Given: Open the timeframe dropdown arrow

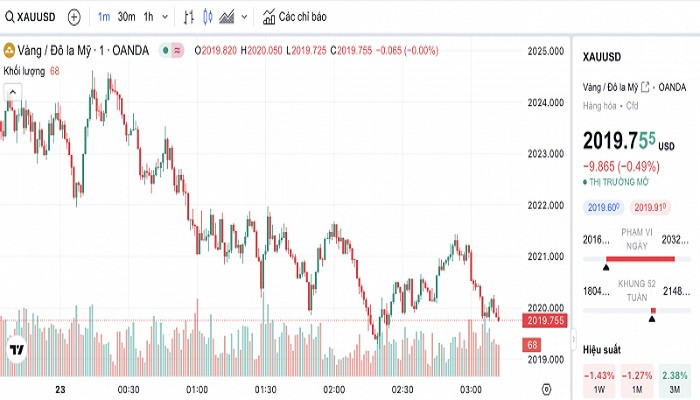Looking at the screenshot, I should tap(165, 17).
